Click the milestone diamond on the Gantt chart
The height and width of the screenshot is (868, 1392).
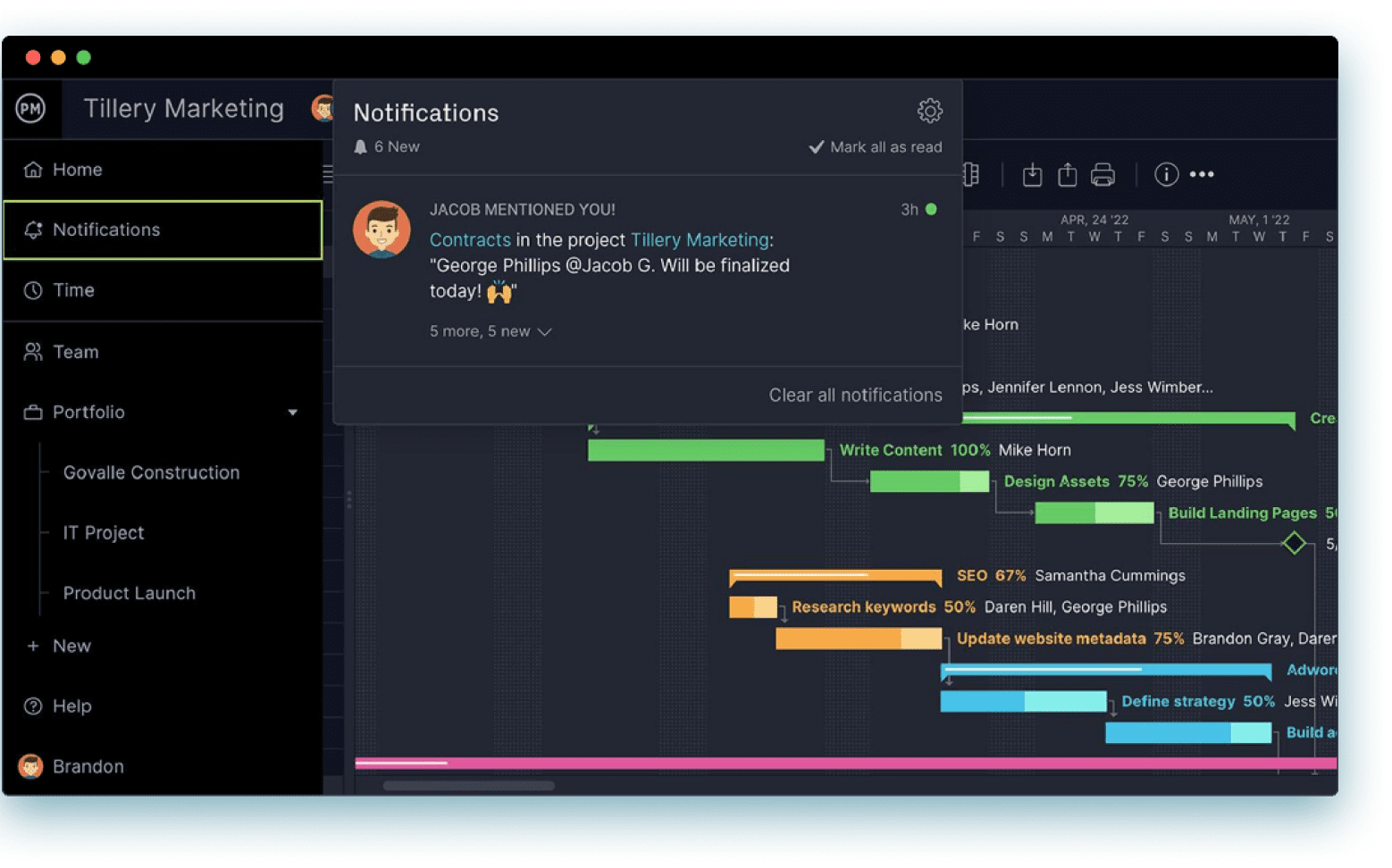(1295, 542)
